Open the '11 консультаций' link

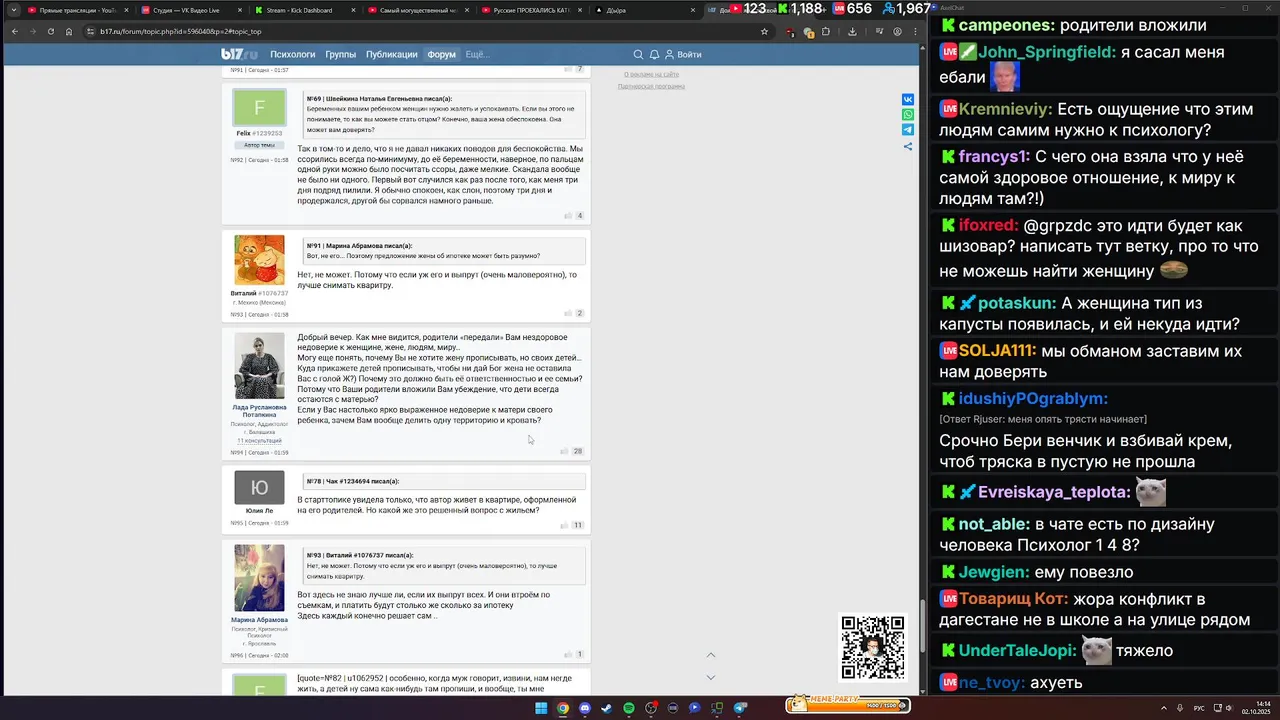[x=259, y=440]
